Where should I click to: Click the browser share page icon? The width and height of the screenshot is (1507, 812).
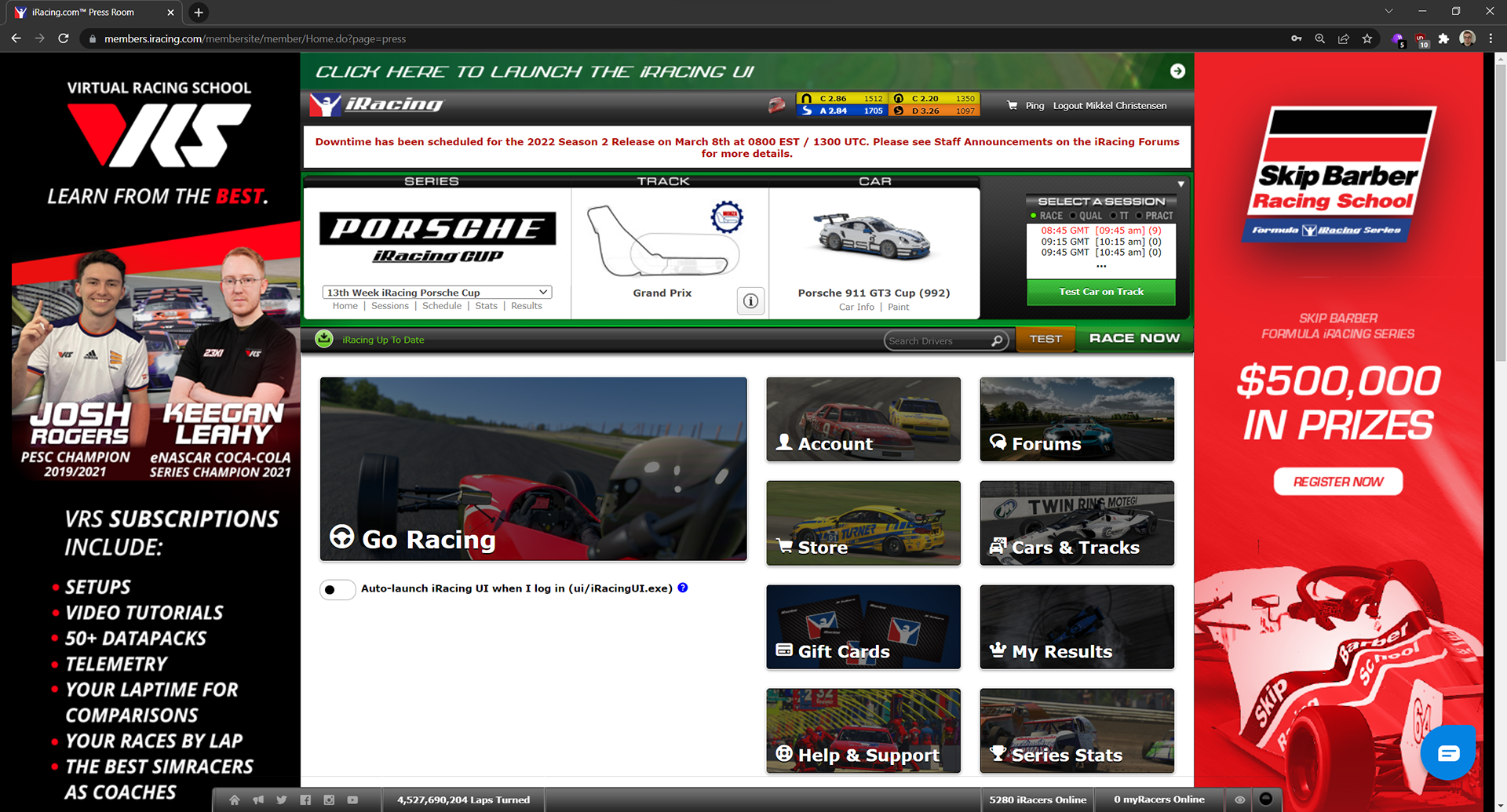1344,38
